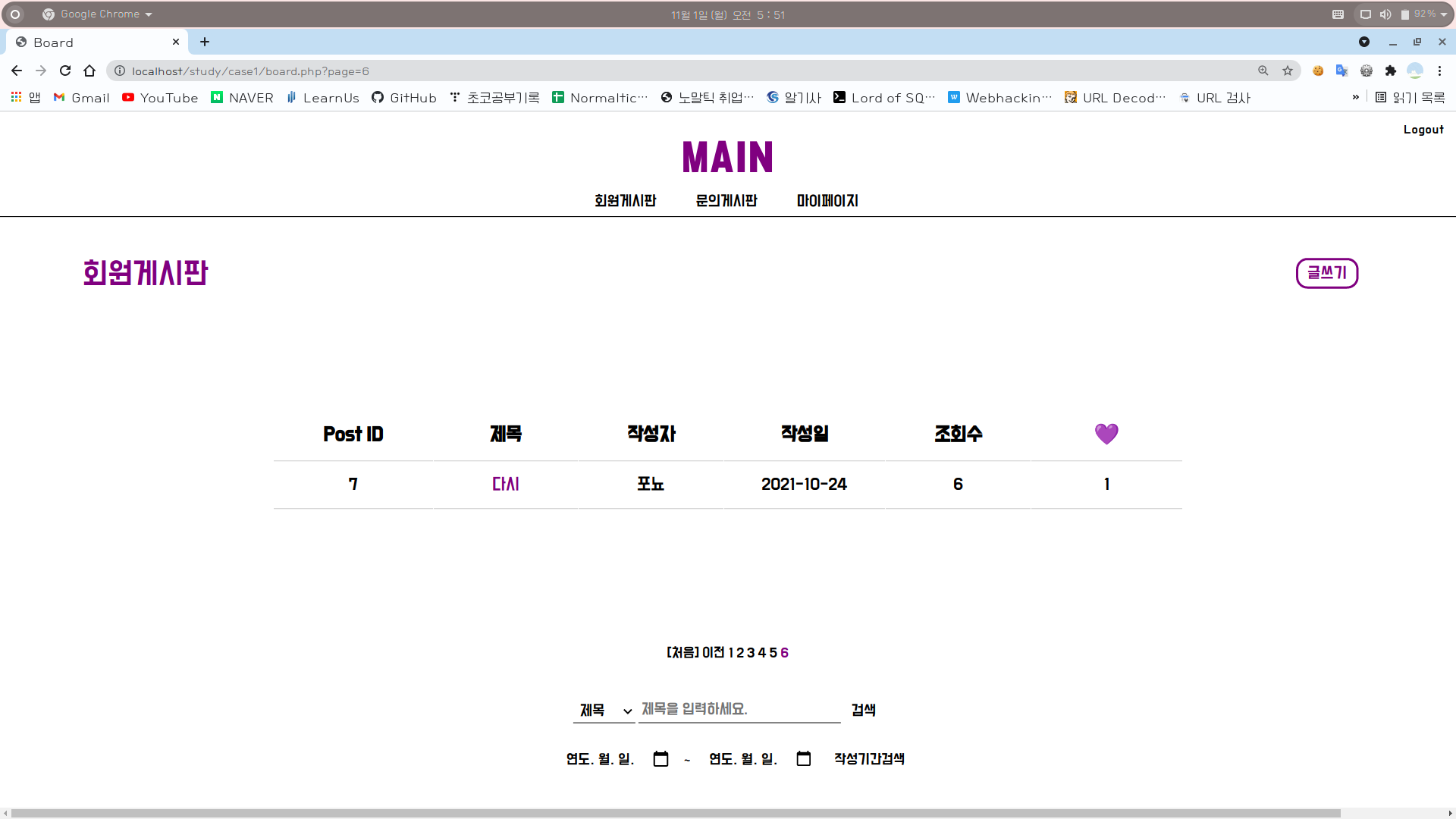The height and width of the screenshot is (819, 1456).
Task: Click the horizontal scrollbar at bottom
Action: pyautogui.click(x=675, y=813)
